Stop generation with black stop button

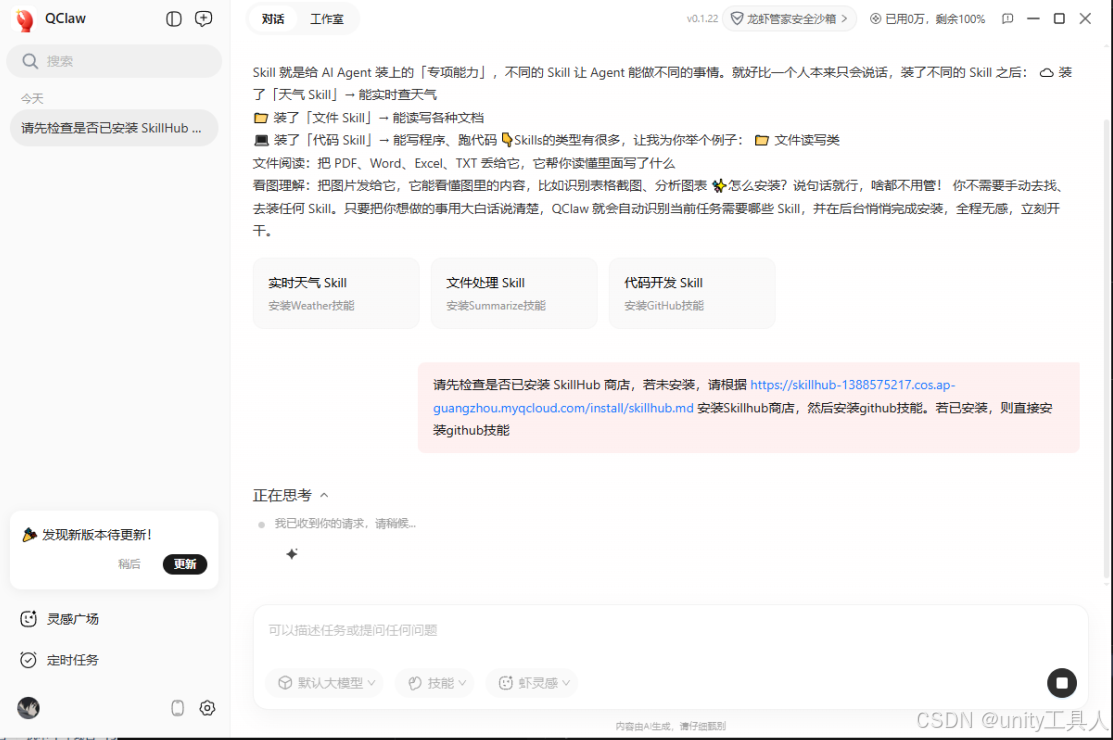1061,683
